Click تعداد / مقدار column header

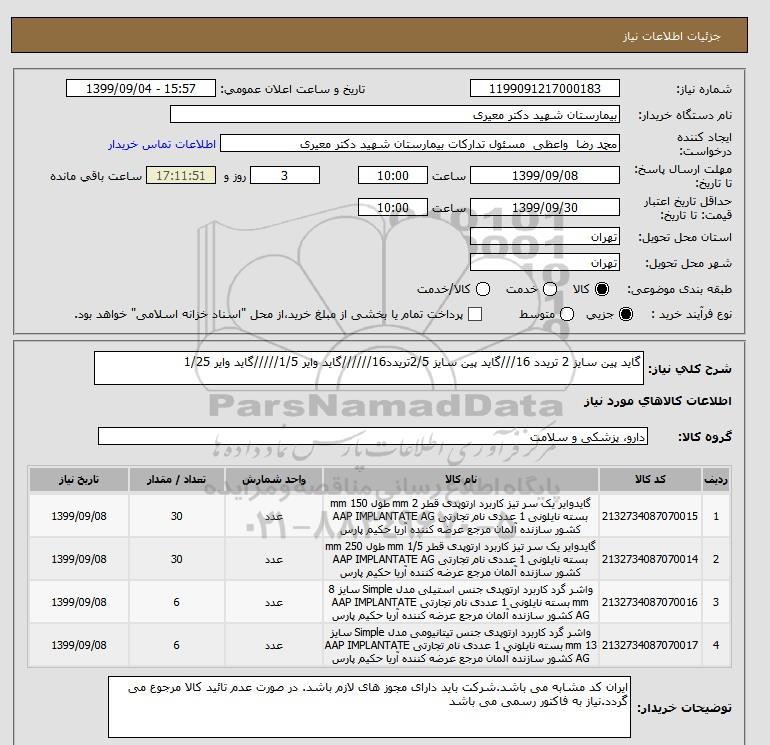[x=177, y=479]
